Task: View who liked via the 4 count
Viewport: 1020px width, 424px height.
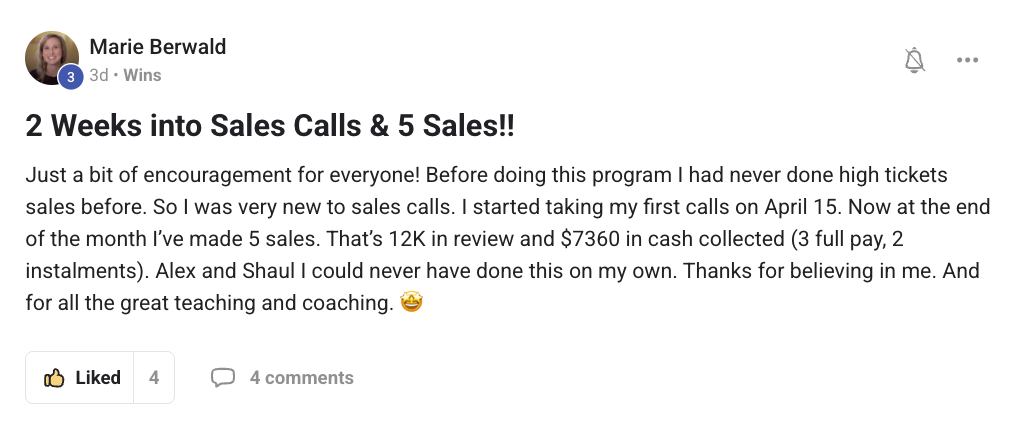Action: 154,378
